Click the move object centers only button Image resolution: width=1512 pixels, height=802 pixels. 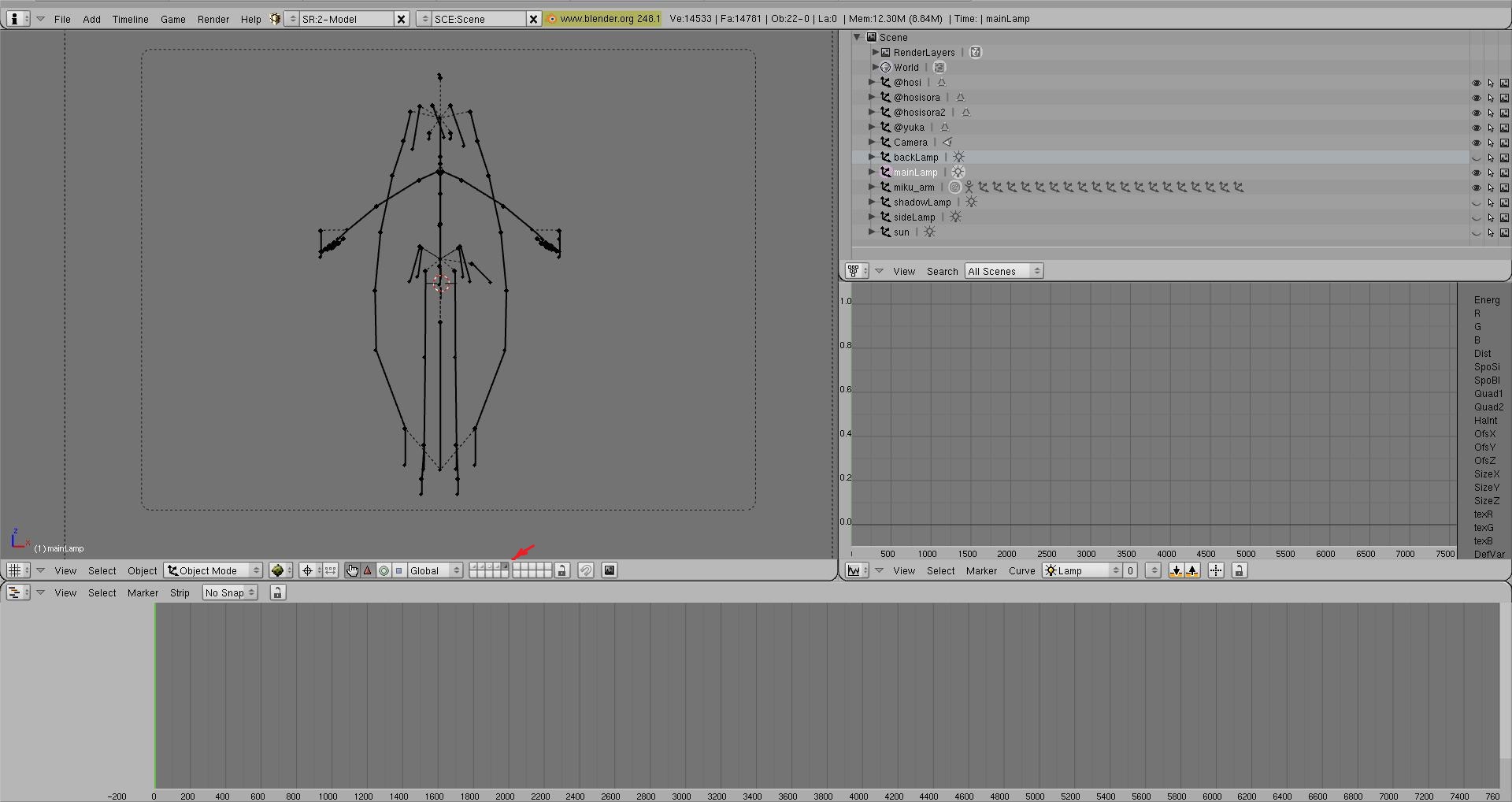[x=331, y=570]
